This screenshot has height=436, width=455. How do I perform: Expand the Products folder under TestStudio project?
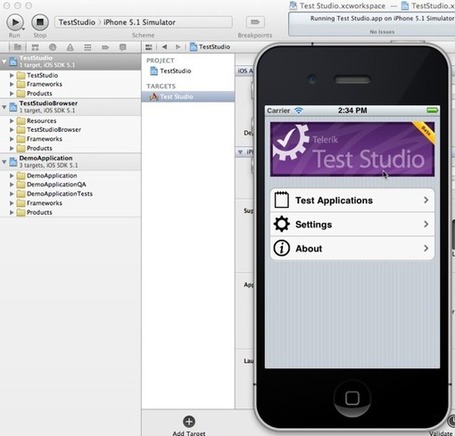click(x=12, y=93)
